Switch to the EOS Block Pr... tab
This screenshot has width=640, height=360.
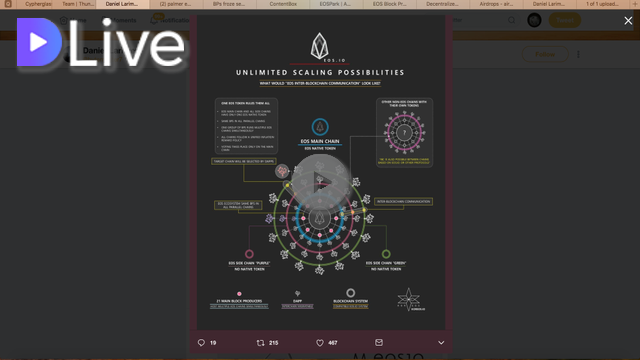(x=390, y=4)
